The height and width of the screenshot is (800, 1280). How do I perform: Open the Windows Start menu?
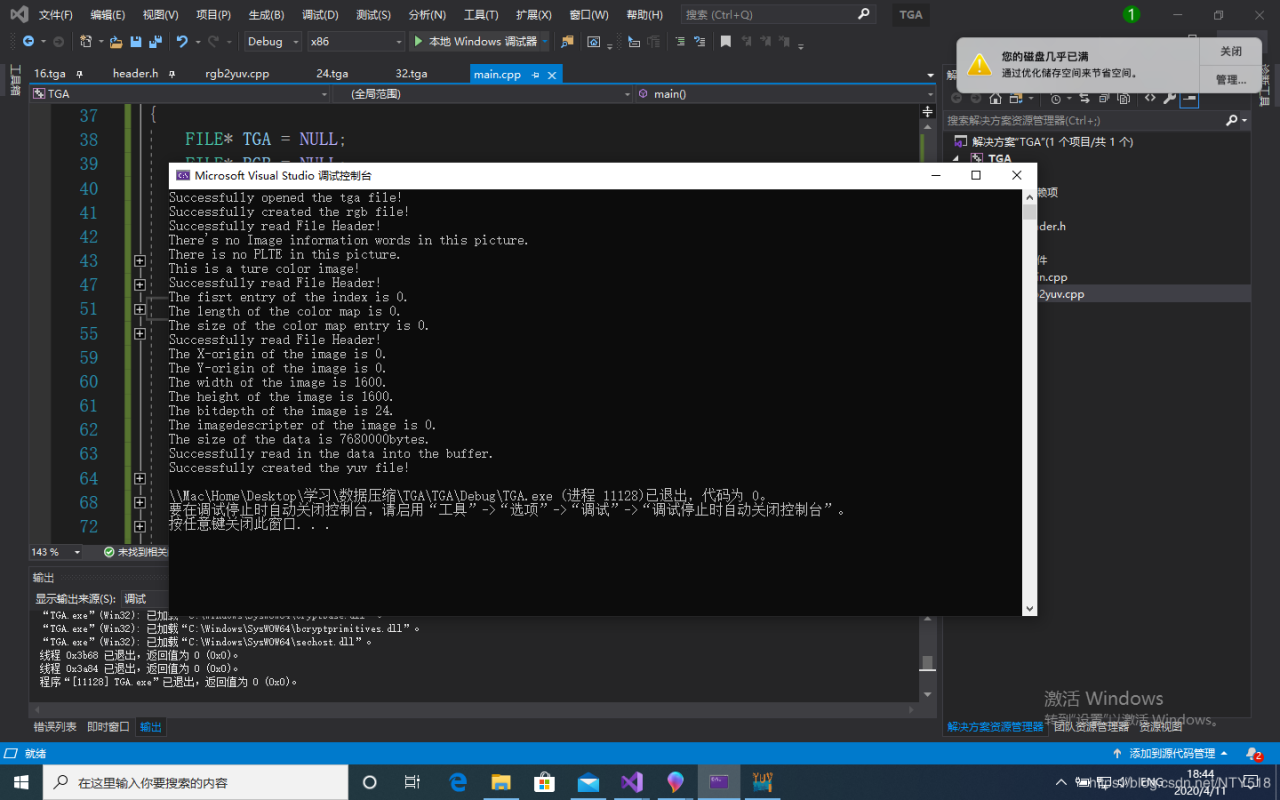pyautogui.click(x=22, y=782)
